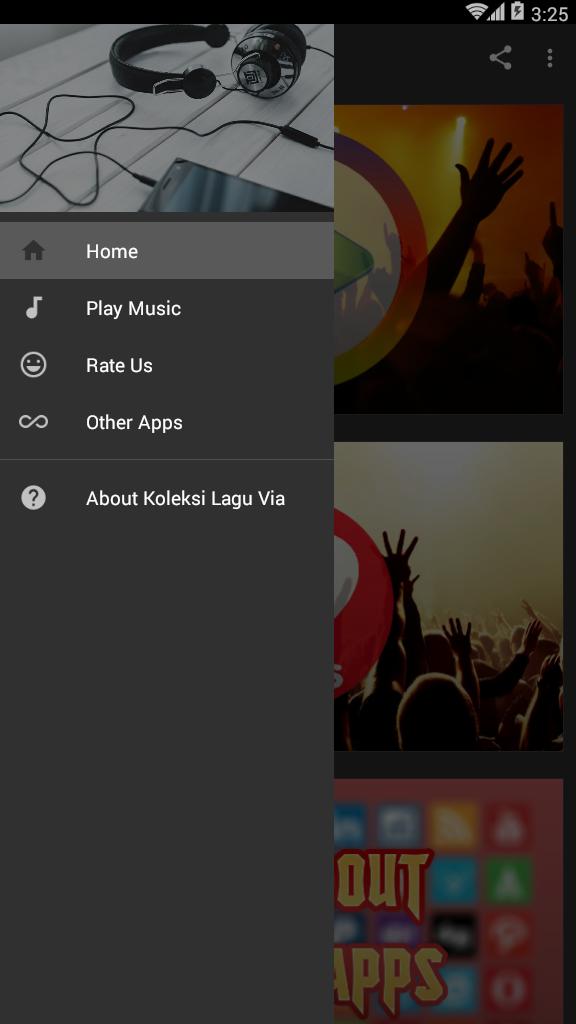Tap the headphones header image
This screenshot has width=576, height=1024.
click(x=167, y=118)
